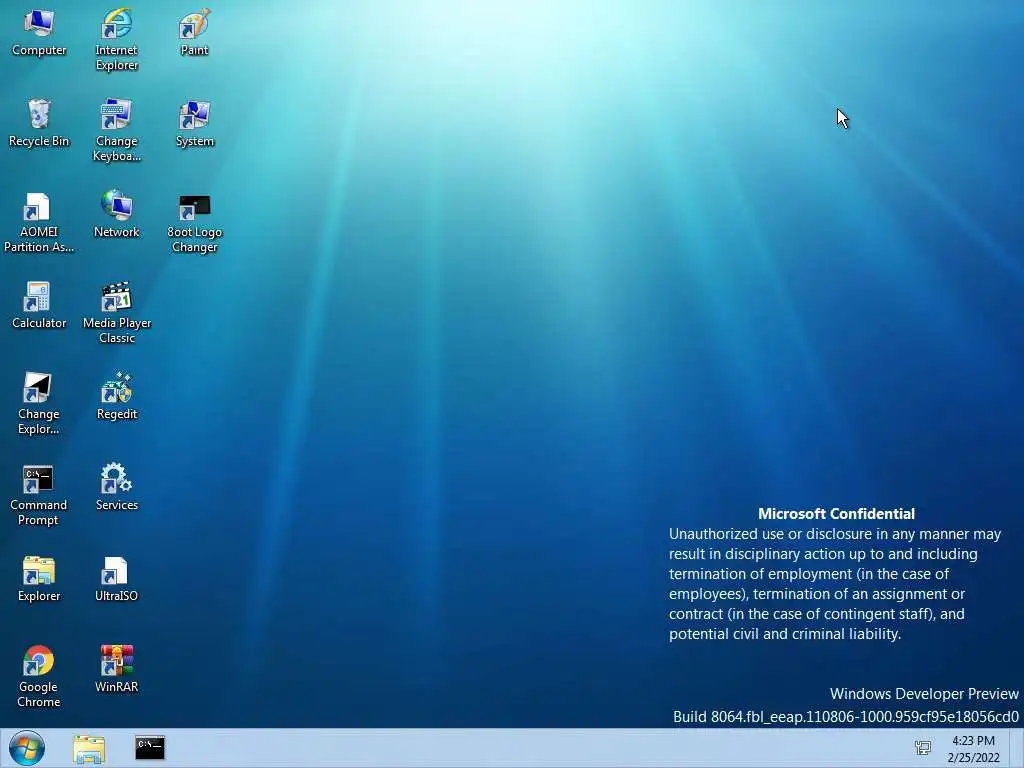This screenshot has height=768, width=1024.
Task: Select the Explorer desktop shortcut
Action: 39,579
